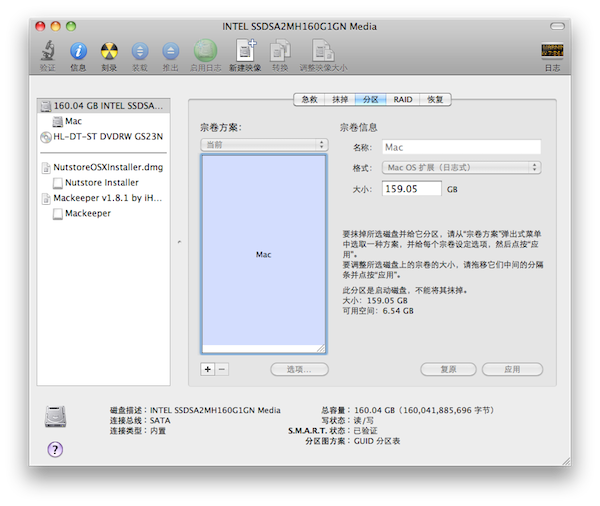The width and height of the screenshot is (600, 506).
Task: Switch to the 抹掉 (Erase) tab
Action: tap(340, 100)
